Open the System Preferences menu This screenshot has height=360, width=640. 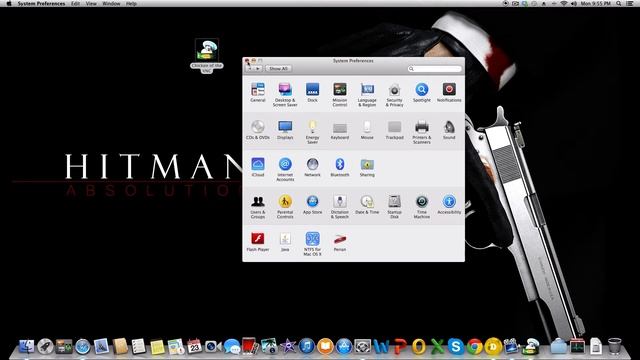(x=41, y=3)
